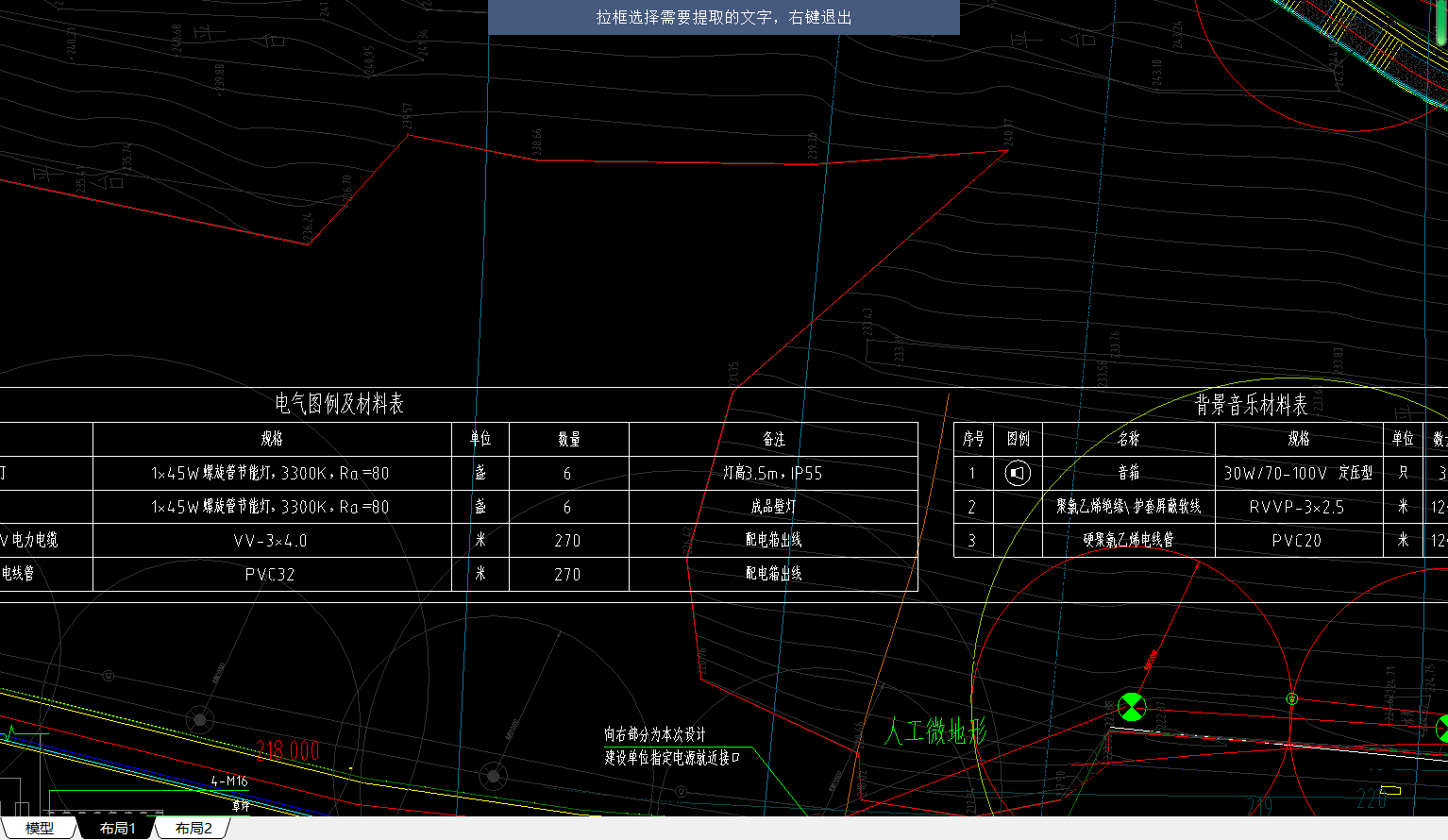Select the 电气图例及材料表 table title
The image size is (1448, 840).
(x=339, y=404)
